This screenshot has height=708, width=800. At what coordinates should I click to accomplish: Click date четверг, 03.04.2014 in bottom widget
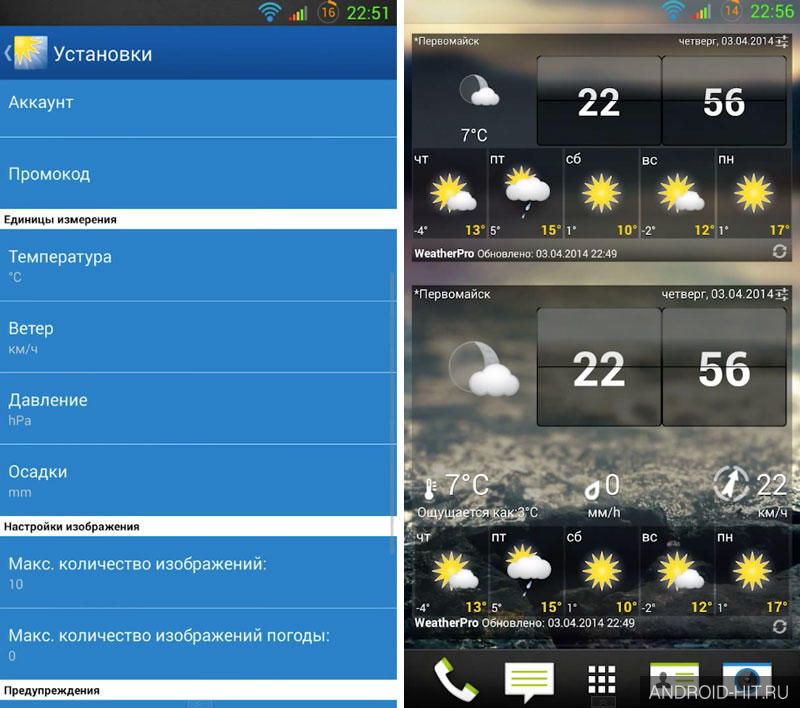(x=717, y=294)
